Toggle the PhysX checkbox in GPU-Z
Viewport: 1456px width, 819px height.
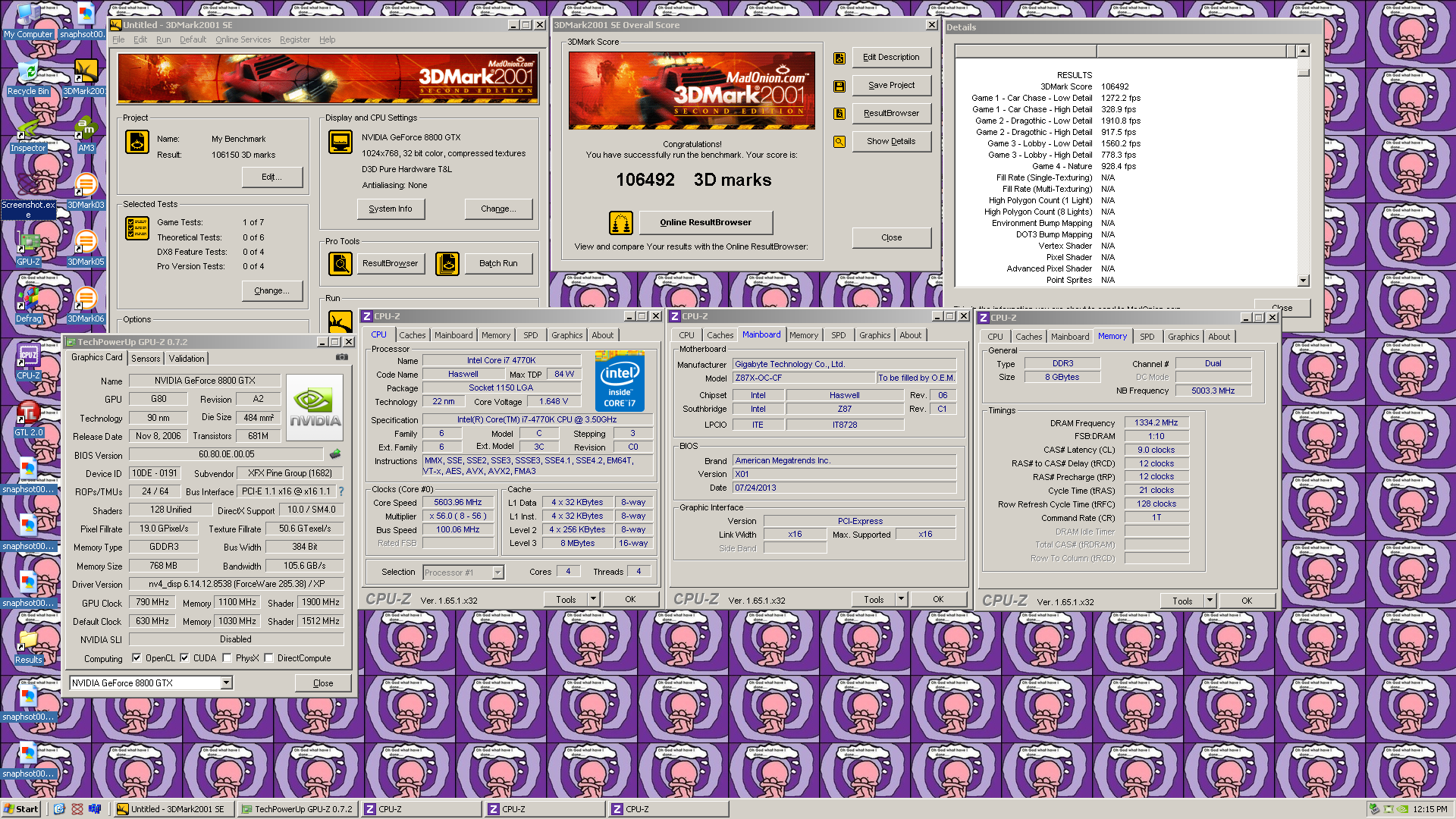click(x=227, y=658)
